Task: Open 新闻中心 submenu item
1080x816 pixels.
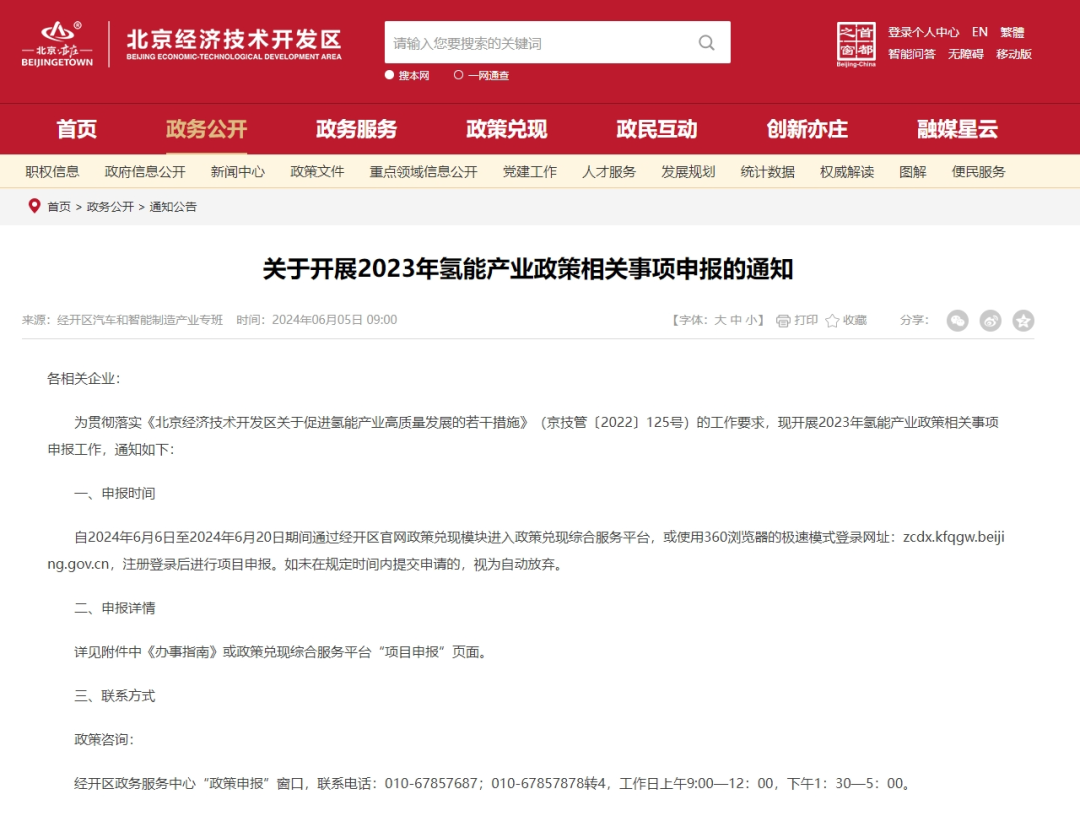Action: point(238,171)
